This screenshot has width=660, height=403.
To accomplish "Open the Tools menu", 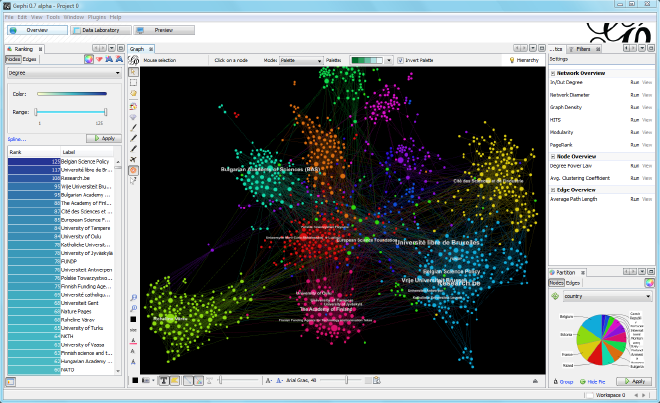I will coord(53,17).
